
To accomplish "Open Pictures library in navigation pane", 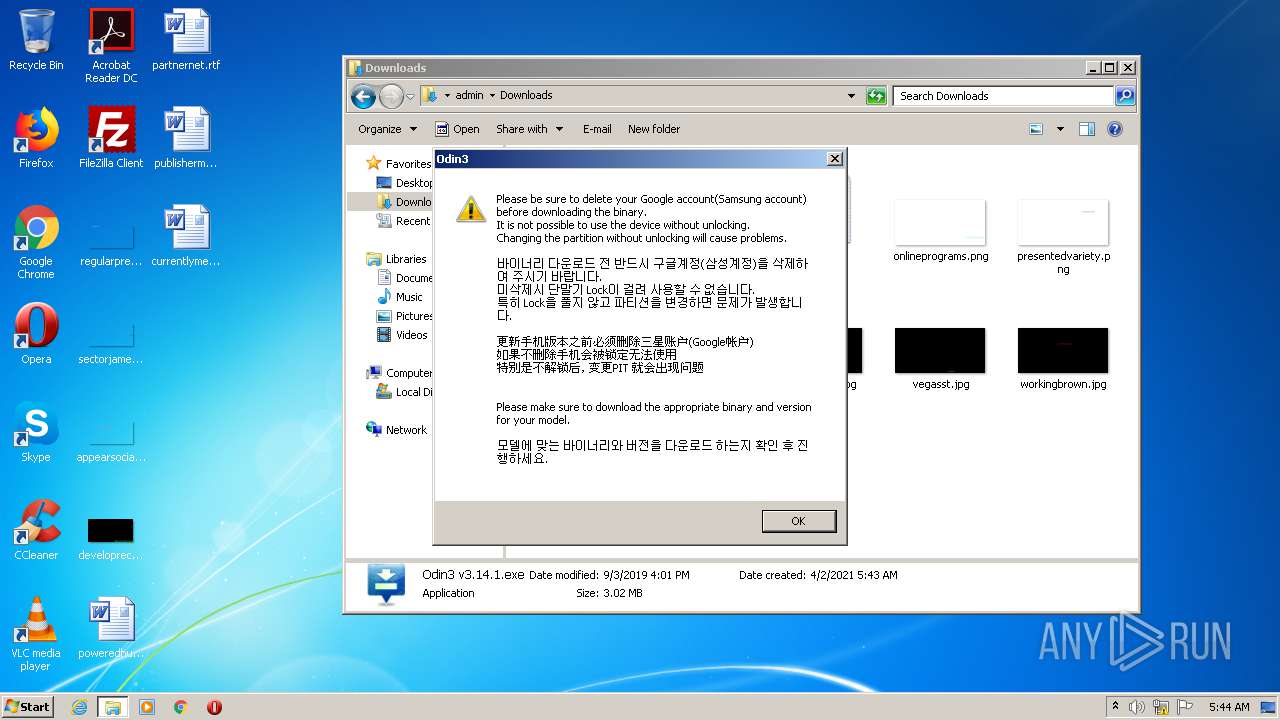I will point(404,316).
